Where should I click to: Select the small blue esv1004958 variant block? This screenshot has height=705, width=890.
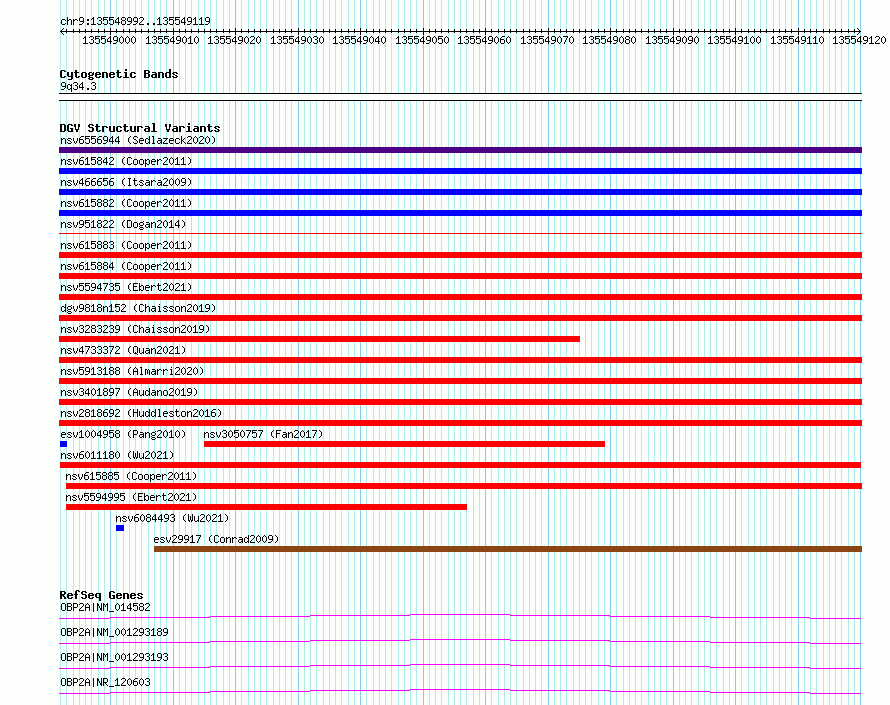click(64, 444)
